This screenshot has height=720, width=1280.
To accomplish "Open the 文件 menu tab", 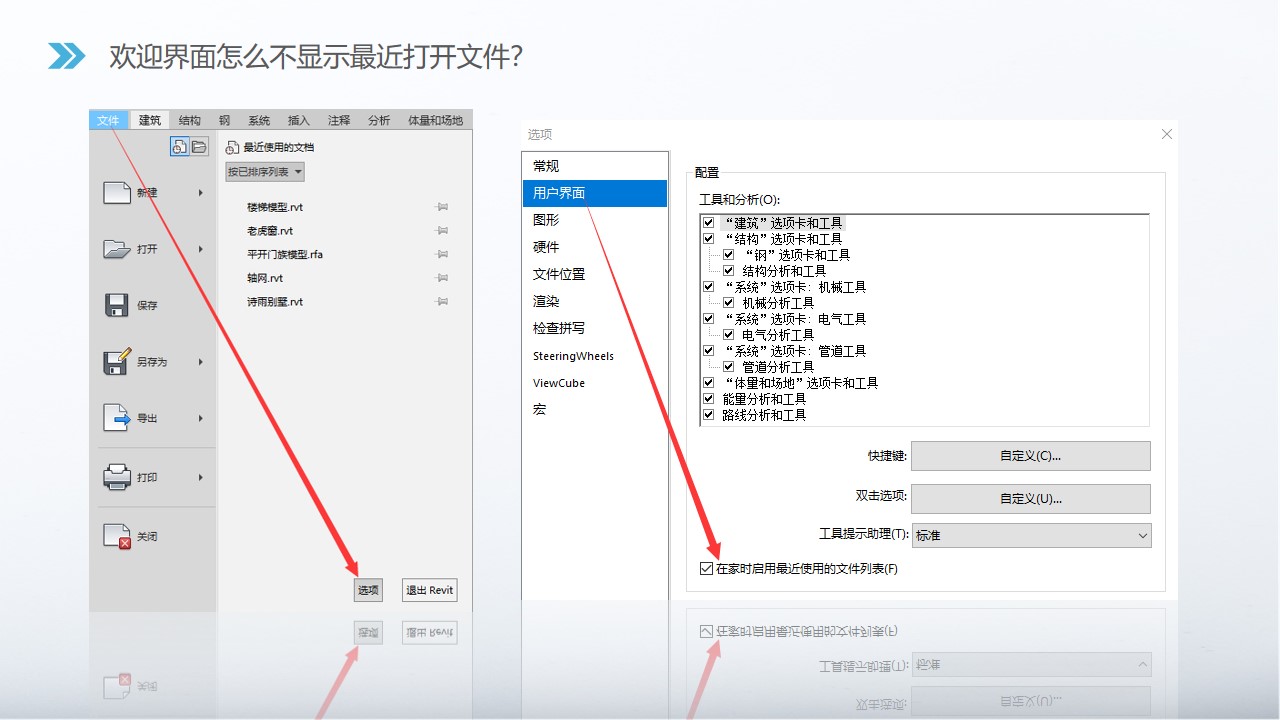I will [x=108, y=120].
